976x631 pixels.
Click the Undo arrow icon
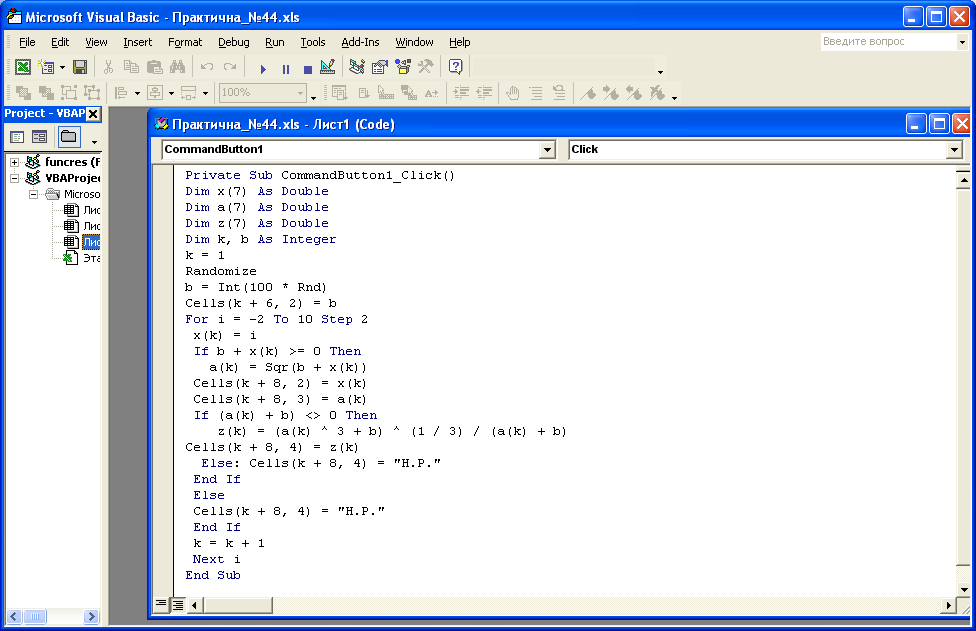coord(207,67)
